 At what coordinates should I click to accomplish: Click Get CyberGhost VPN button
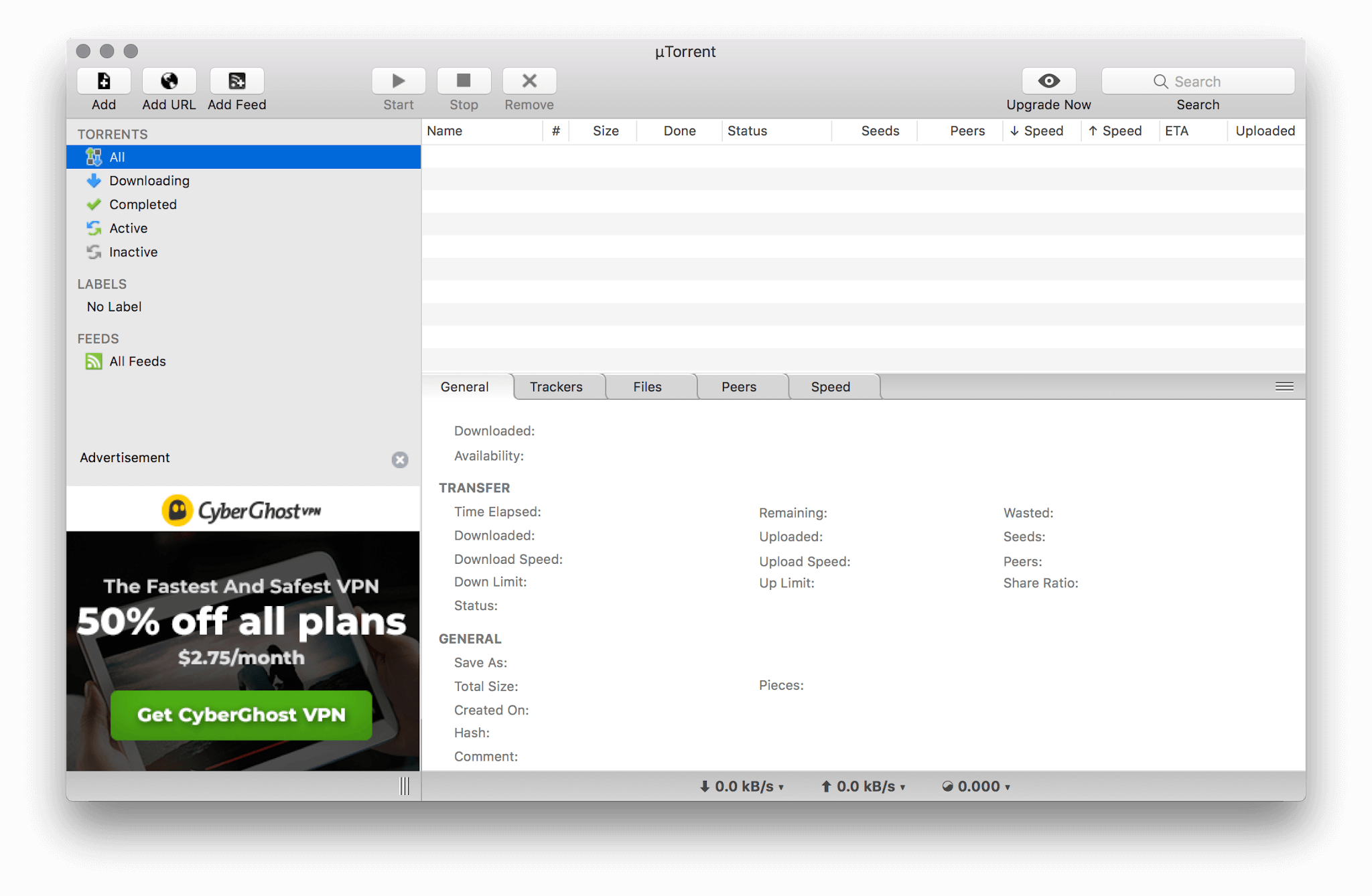click(x=241, y=715)
